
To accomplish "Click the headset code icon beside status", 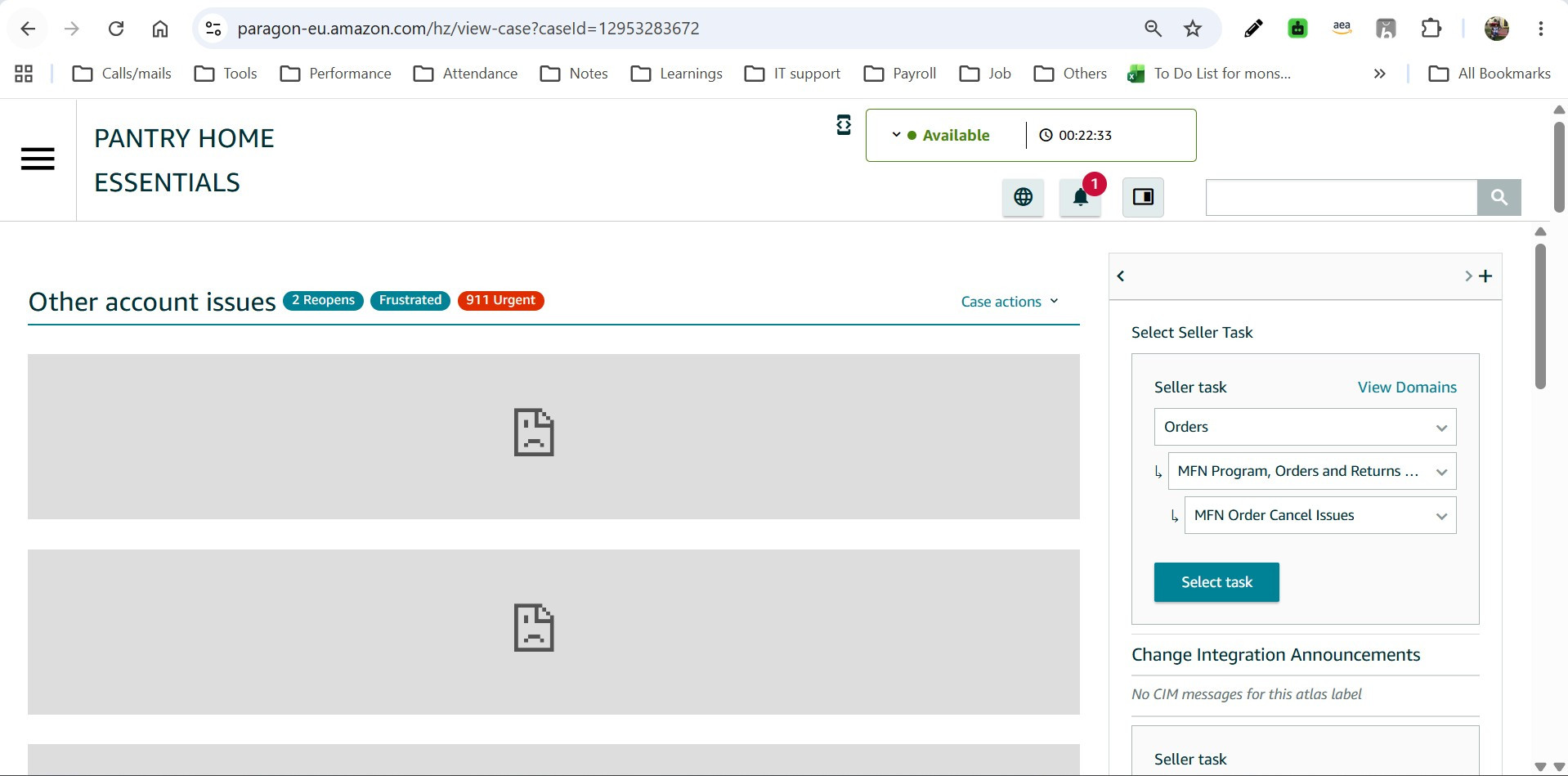I will point(844,125).
